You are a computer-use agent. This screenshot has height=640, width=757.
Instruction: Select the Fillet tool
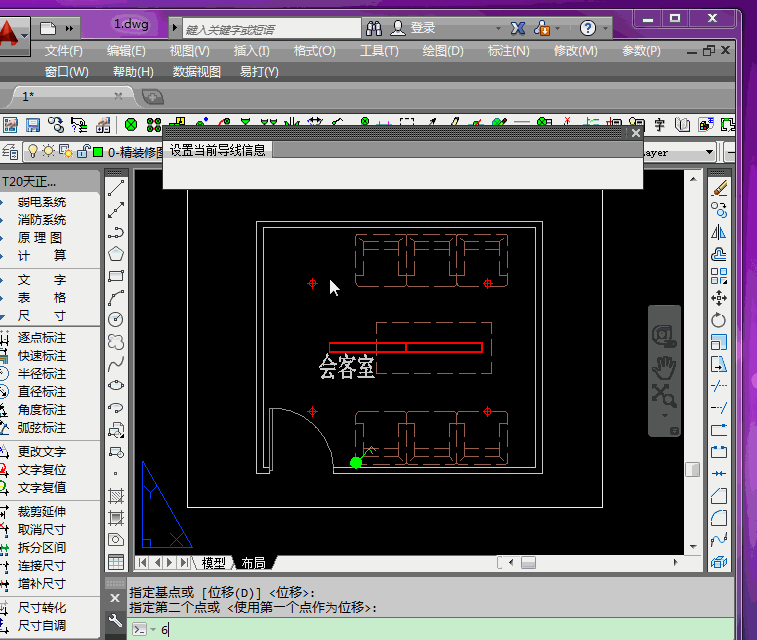point(719,518)
